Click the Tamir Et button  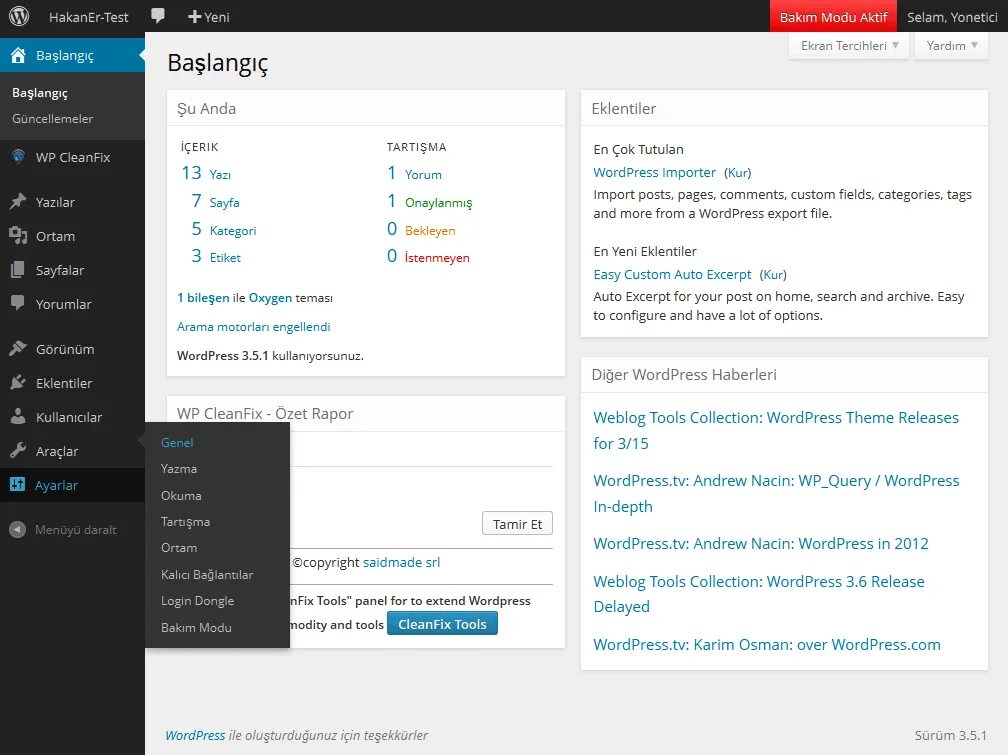(517, 523)
